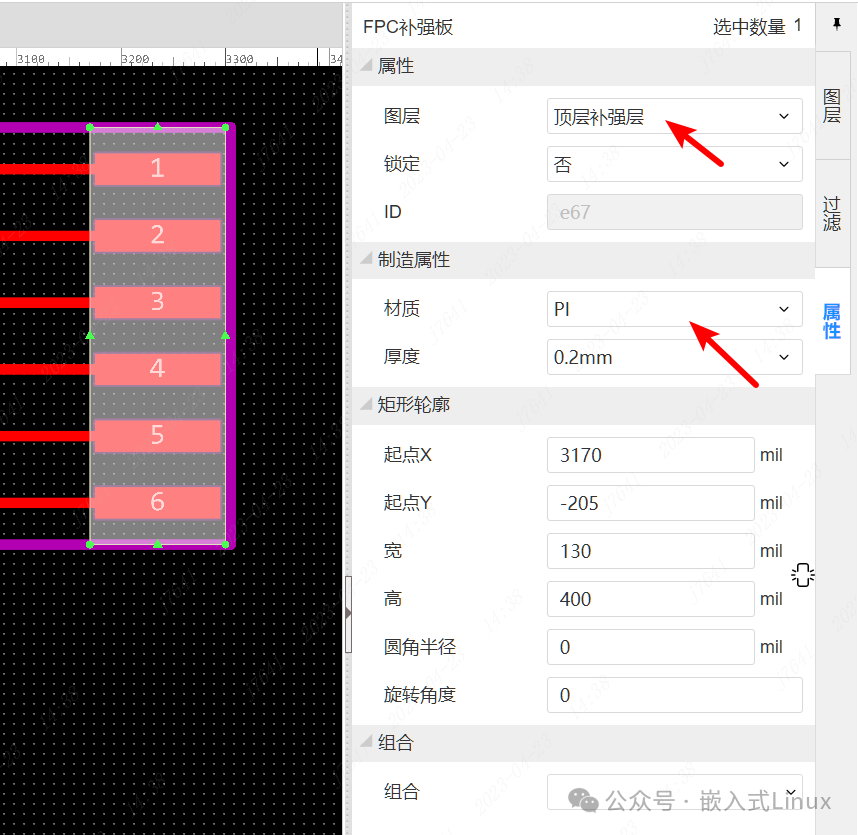Collapse the 矩形轮廓 section
The image size is (858, 835).
pos(366,405)
